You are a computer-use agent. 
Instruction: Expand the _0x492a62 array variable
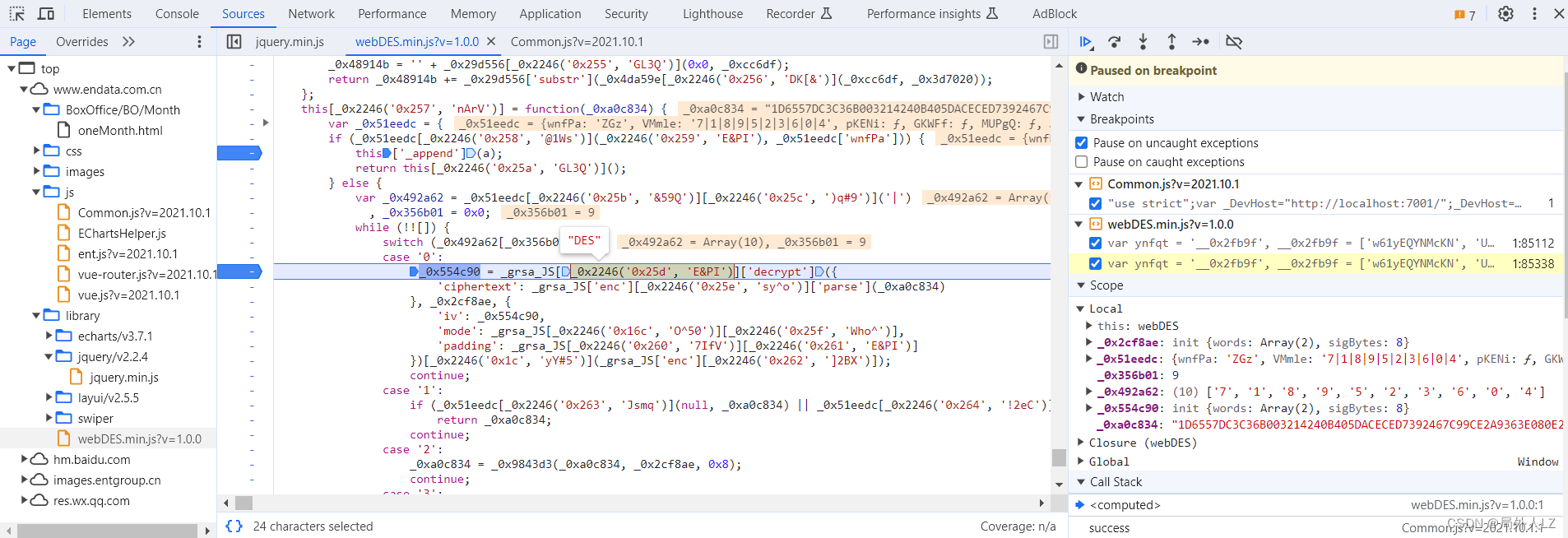1088,392
